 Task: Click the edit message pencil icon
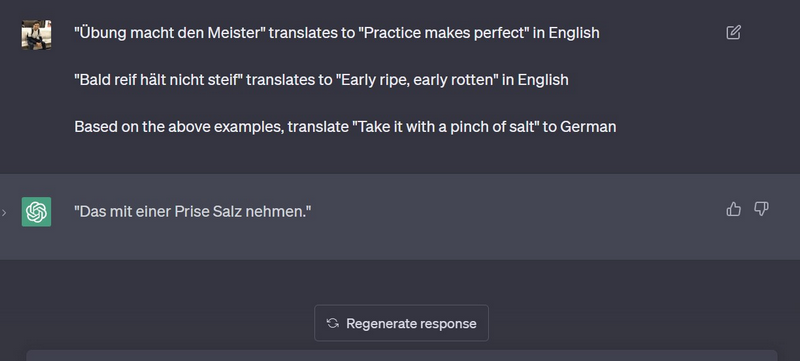(733, 33)
